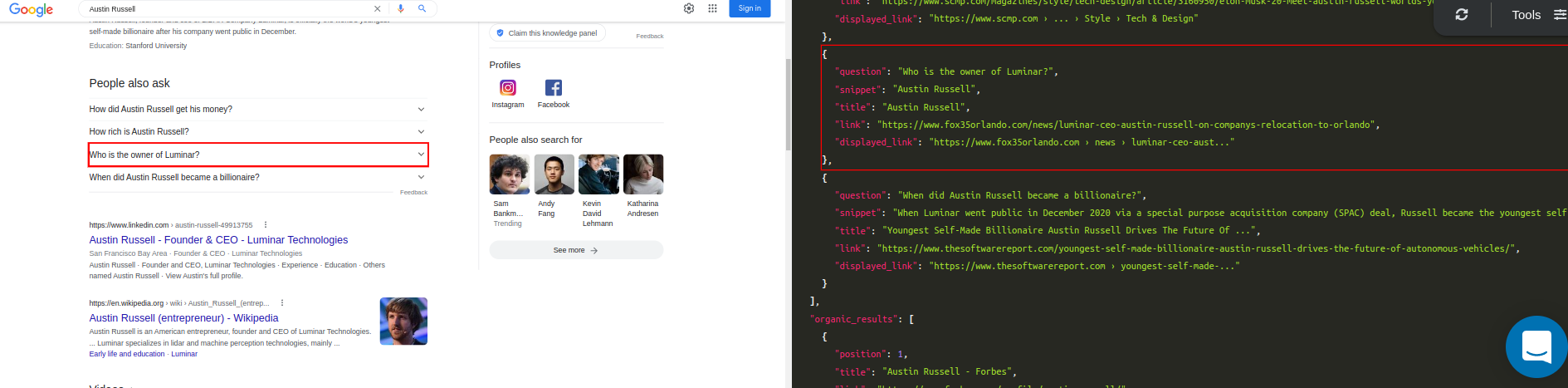Viewport: 1568px width, 388px height.
Task: Expand 'Who is the owner of Luminar?' question
Action: [x=258, y=155]
